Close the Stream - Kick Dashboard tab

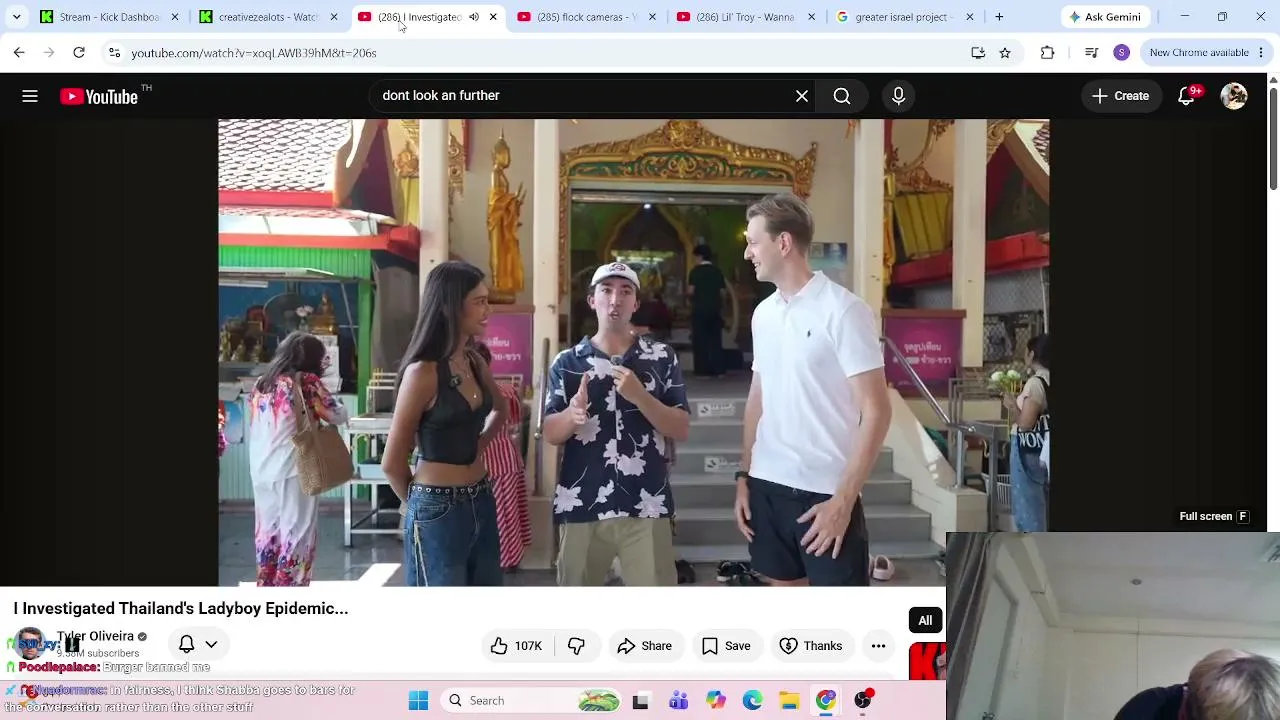(175, 17)
